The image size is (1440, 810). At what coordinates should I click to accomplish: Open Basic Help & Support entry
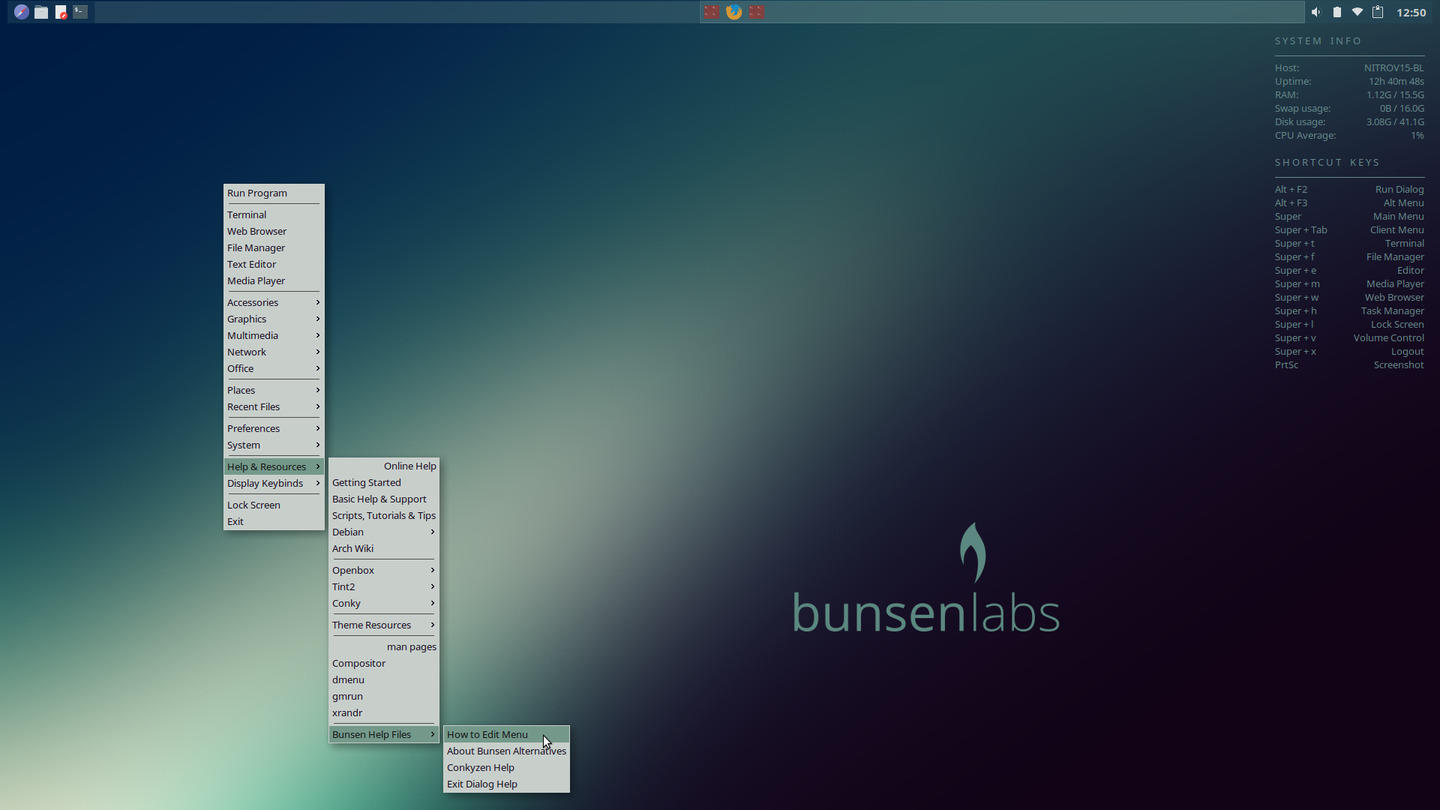[x=384, y=499]
